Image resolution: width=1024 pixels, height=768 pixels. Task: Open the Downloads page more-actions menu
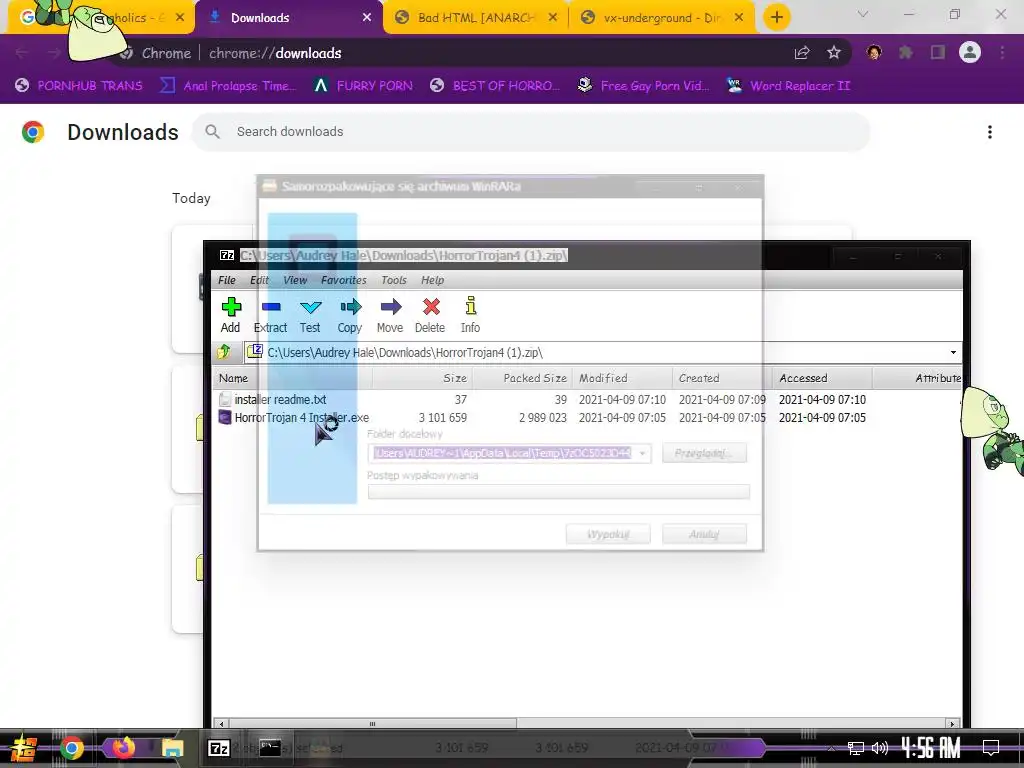(x=990, y=132)
